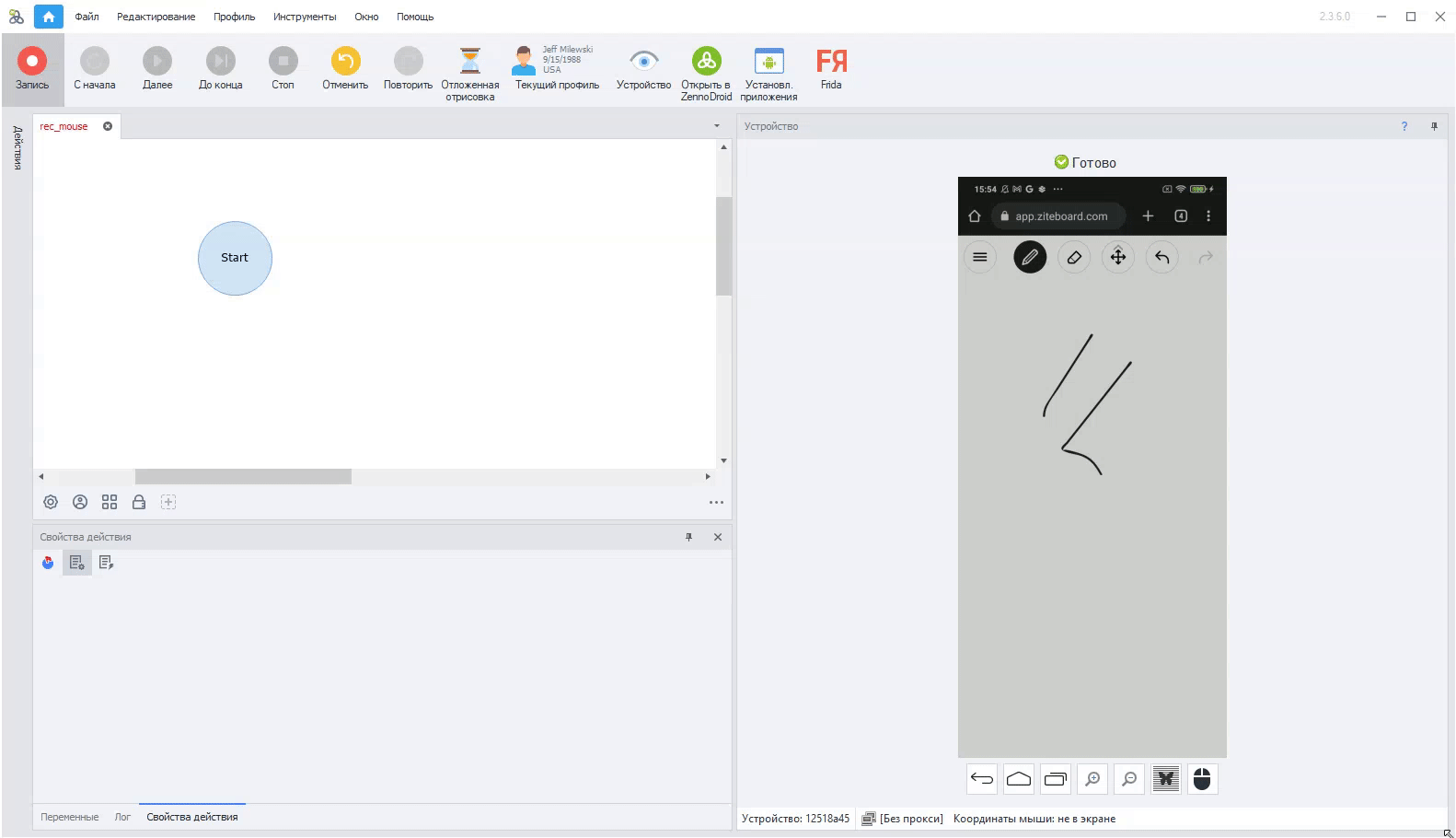This screenshot has height=838, width=1456.
Task: Close the rec_mouse tab
Action: (108, 126)
